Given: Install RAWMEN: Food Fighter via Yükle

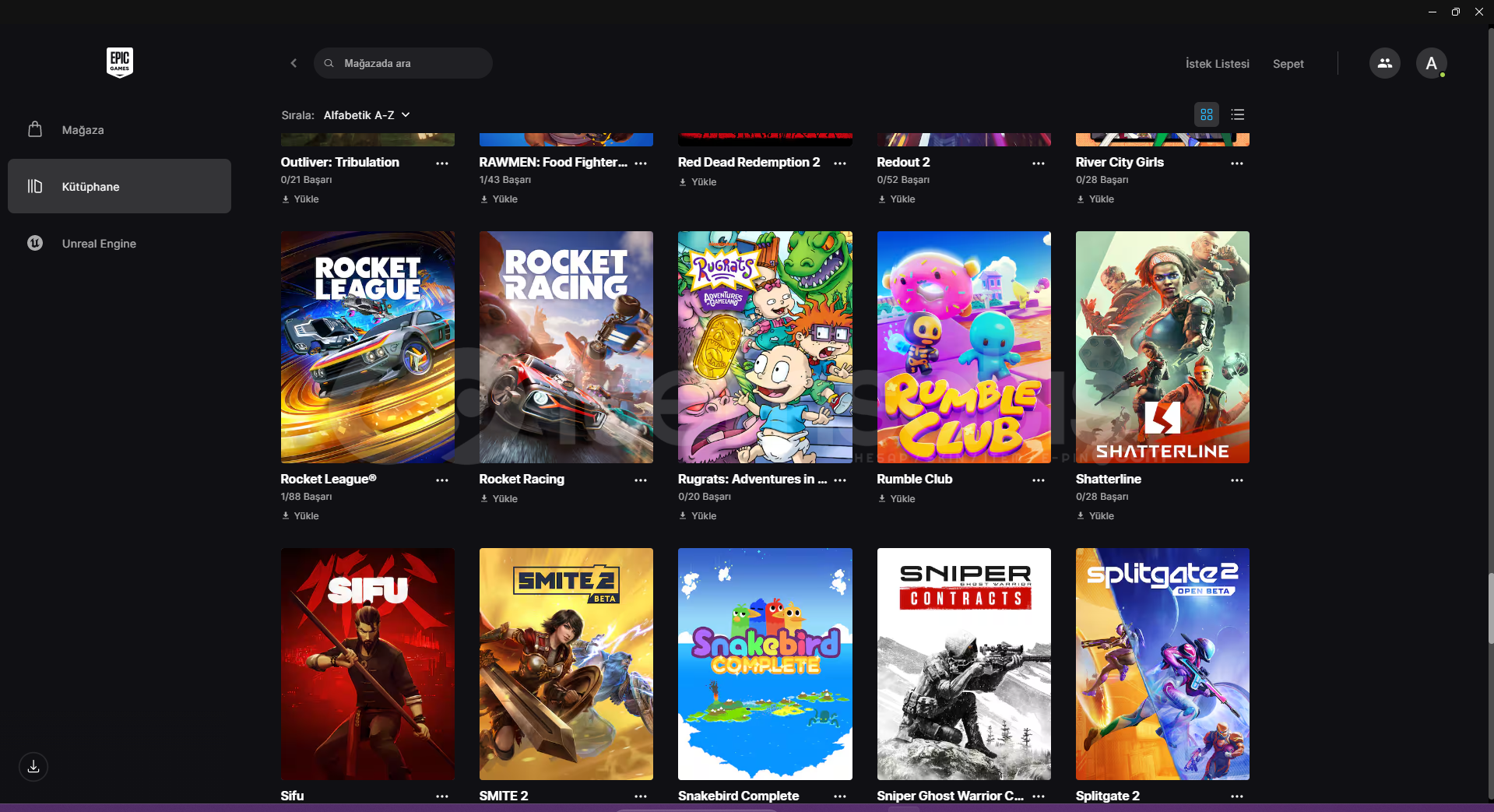Looking at the screenshot, I should [498, 199].
